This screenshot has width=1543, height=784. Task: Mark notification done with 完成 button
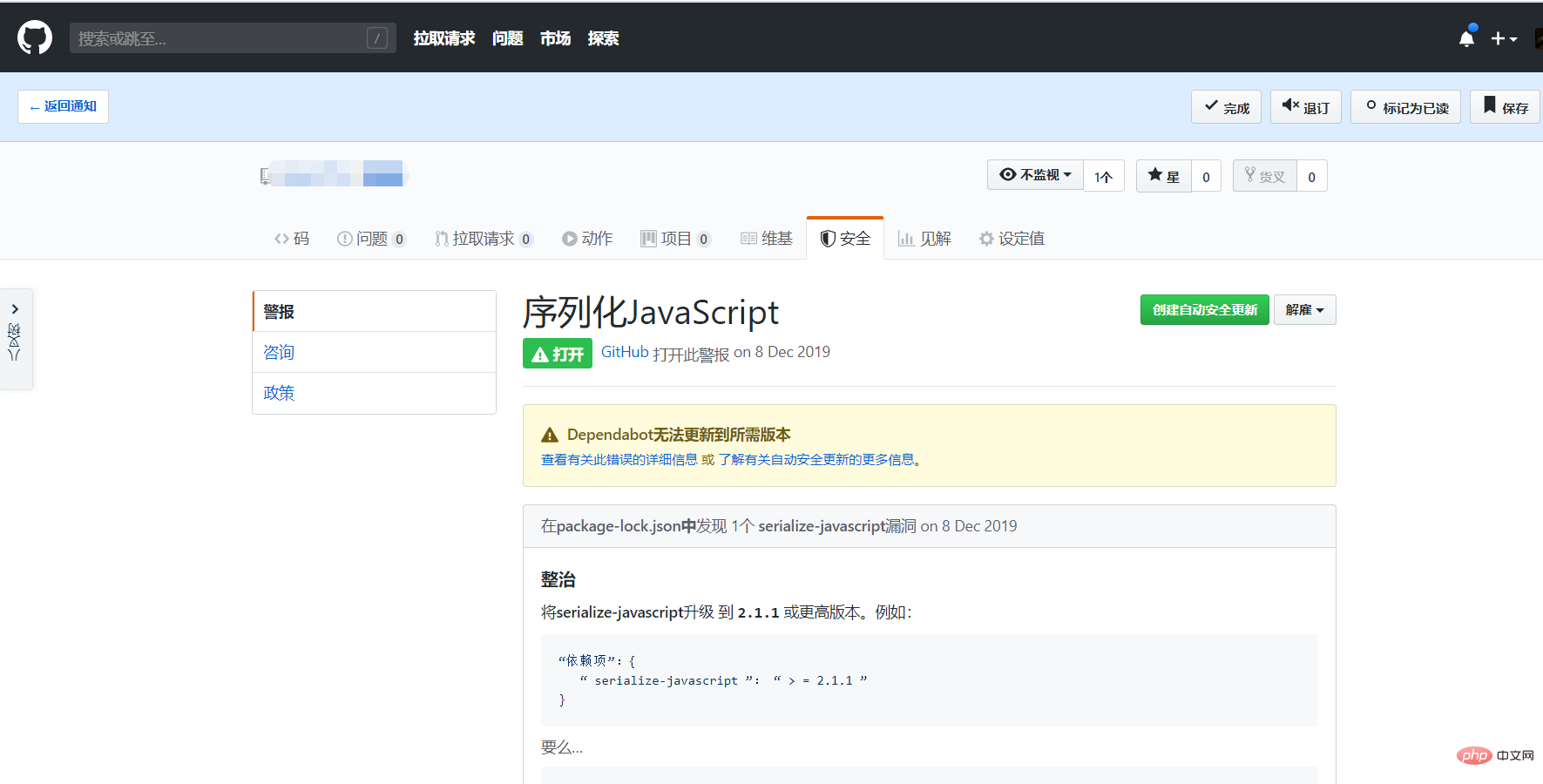point(1226,107)
